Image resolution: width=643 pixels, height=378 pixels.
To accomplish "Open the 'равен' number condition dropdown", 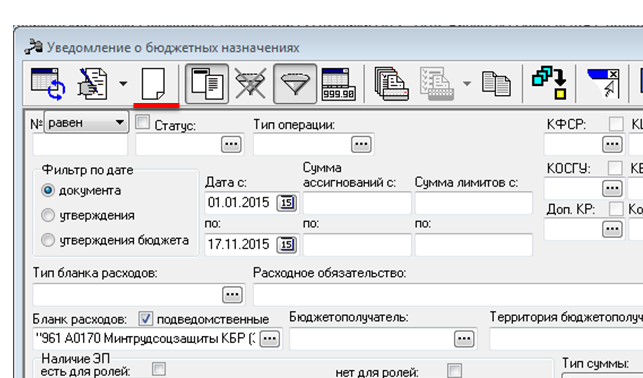I will (x=87, y=122).
